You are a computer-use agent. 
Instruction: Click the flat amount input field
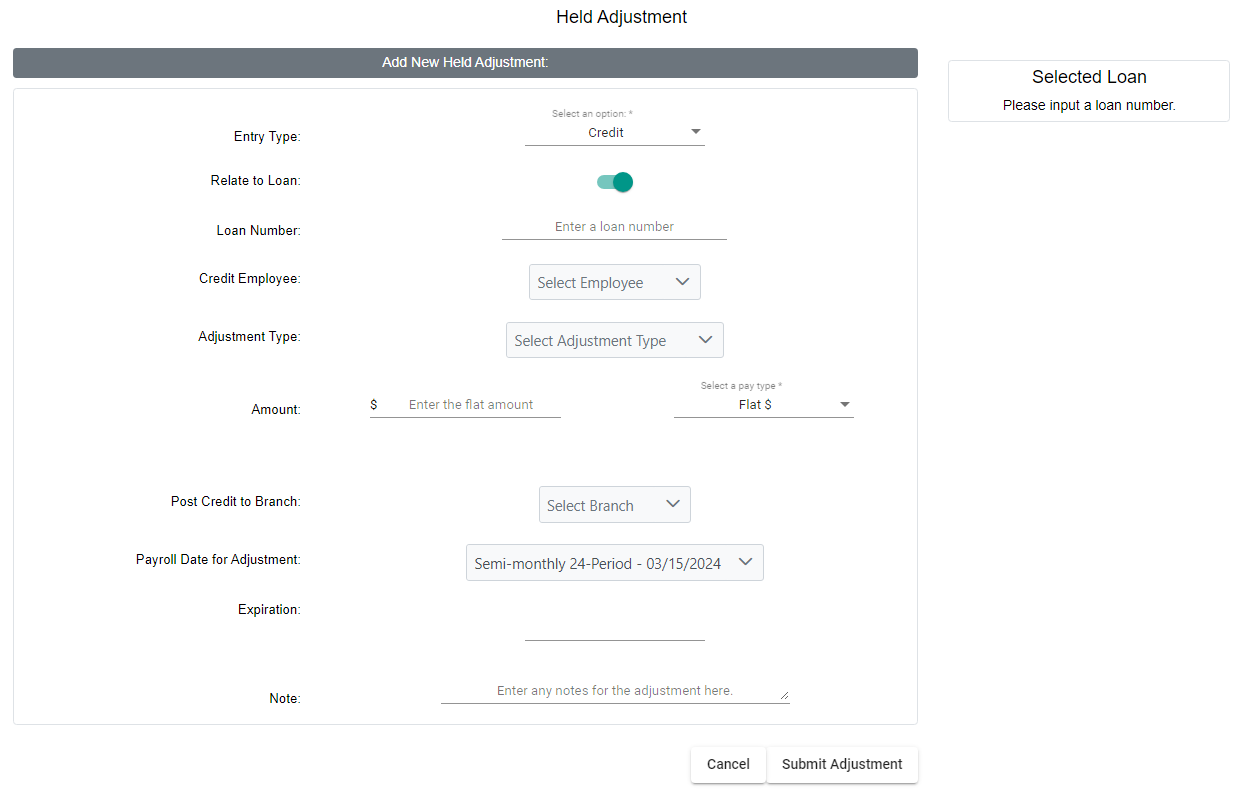pos(471,405)
